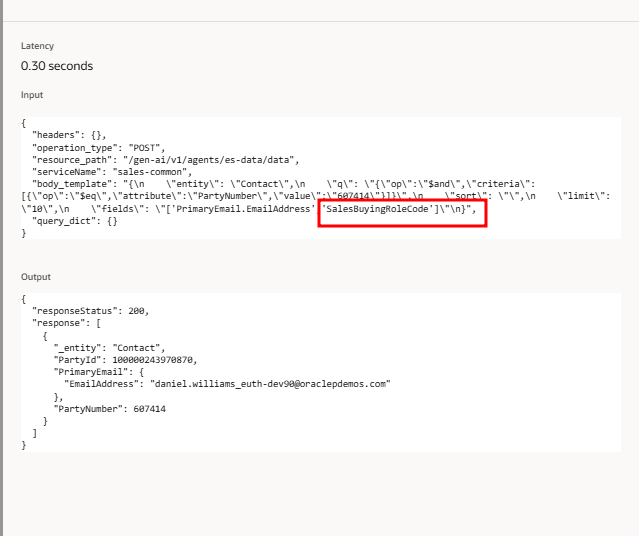
Task: Select the "_entity": "Contact" line
Action: [x=109, y=348]
